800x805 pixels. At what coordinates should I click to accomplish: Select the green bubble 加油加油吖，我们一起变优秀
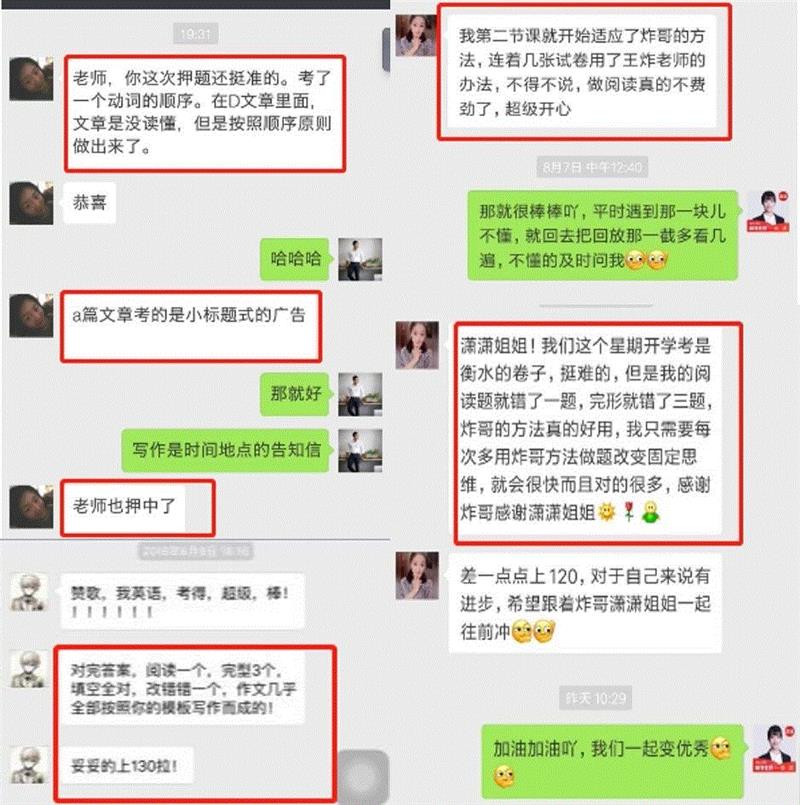tap(612, 762)
